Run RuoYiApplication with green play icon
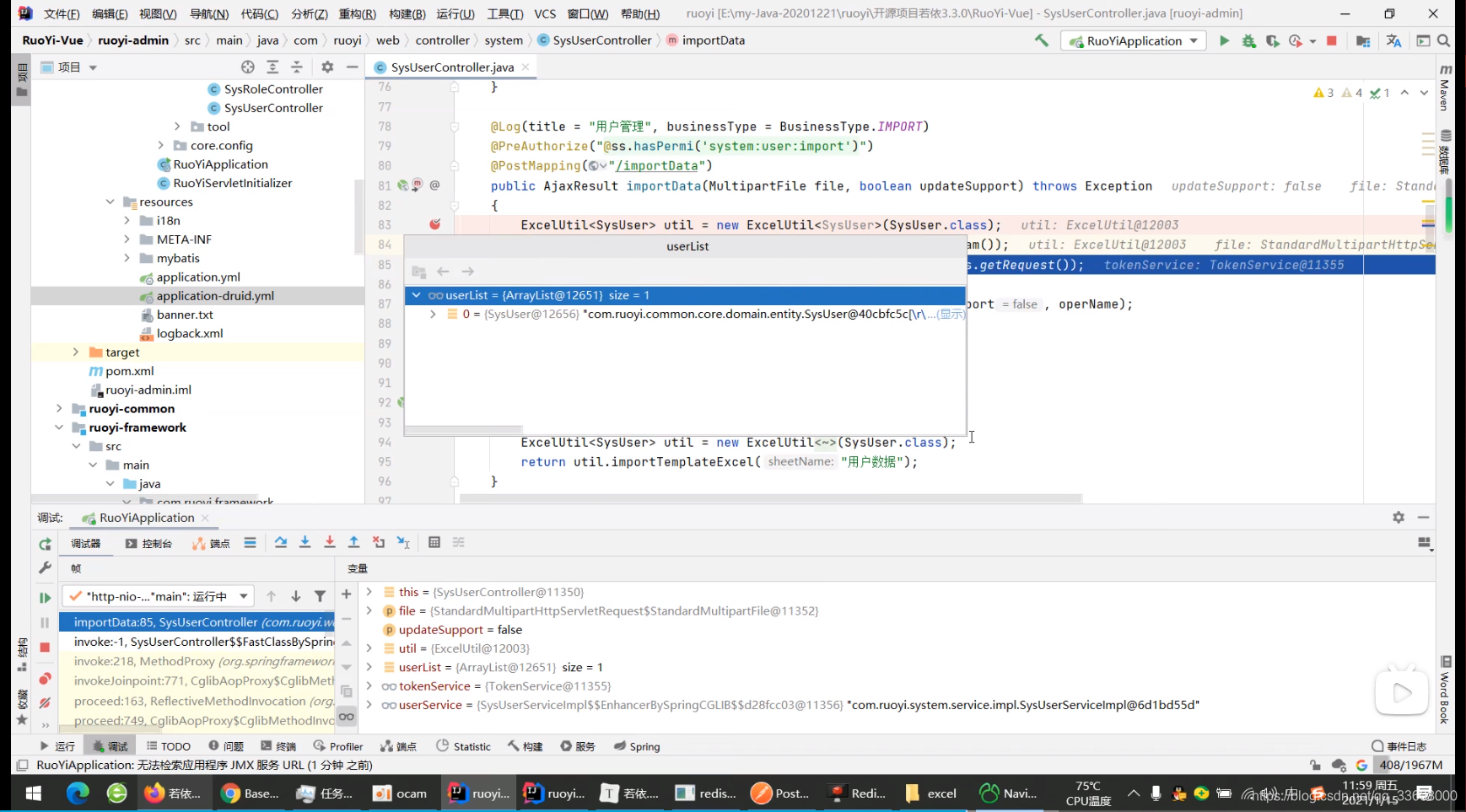 [x=1224, y=40]
